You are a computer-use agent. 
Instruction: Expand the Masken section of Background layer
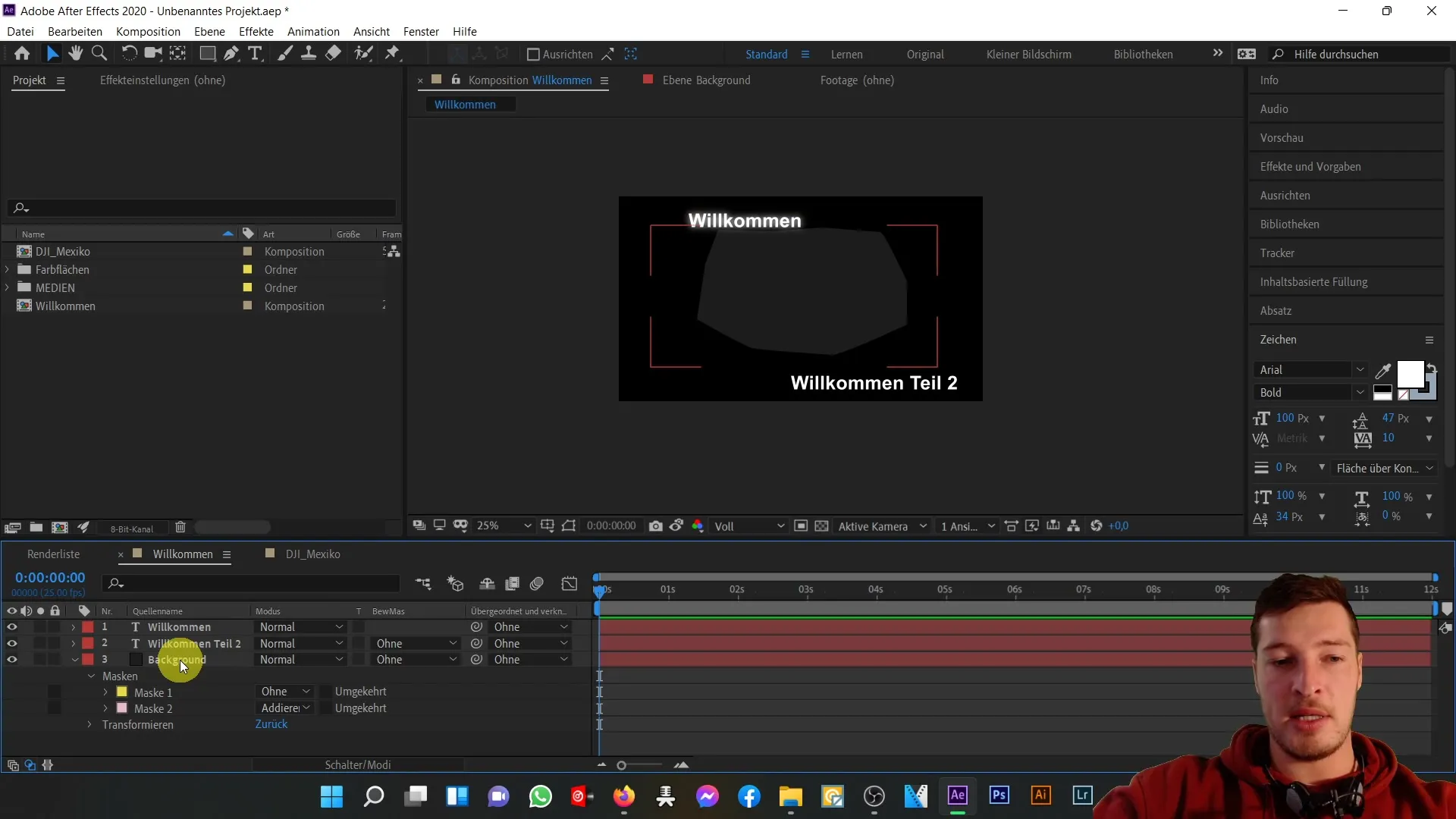(x=91, y=676)
